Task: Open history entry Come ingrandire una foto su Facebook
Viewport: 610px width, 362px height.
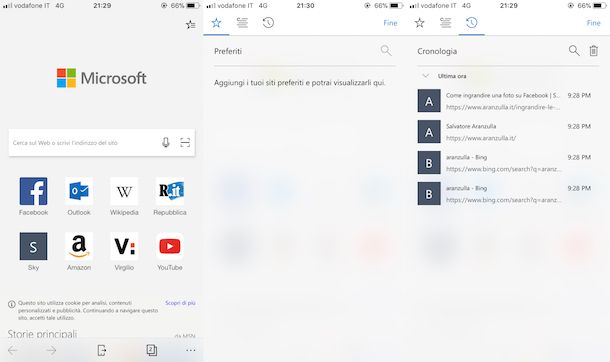Action: point(505,101)
